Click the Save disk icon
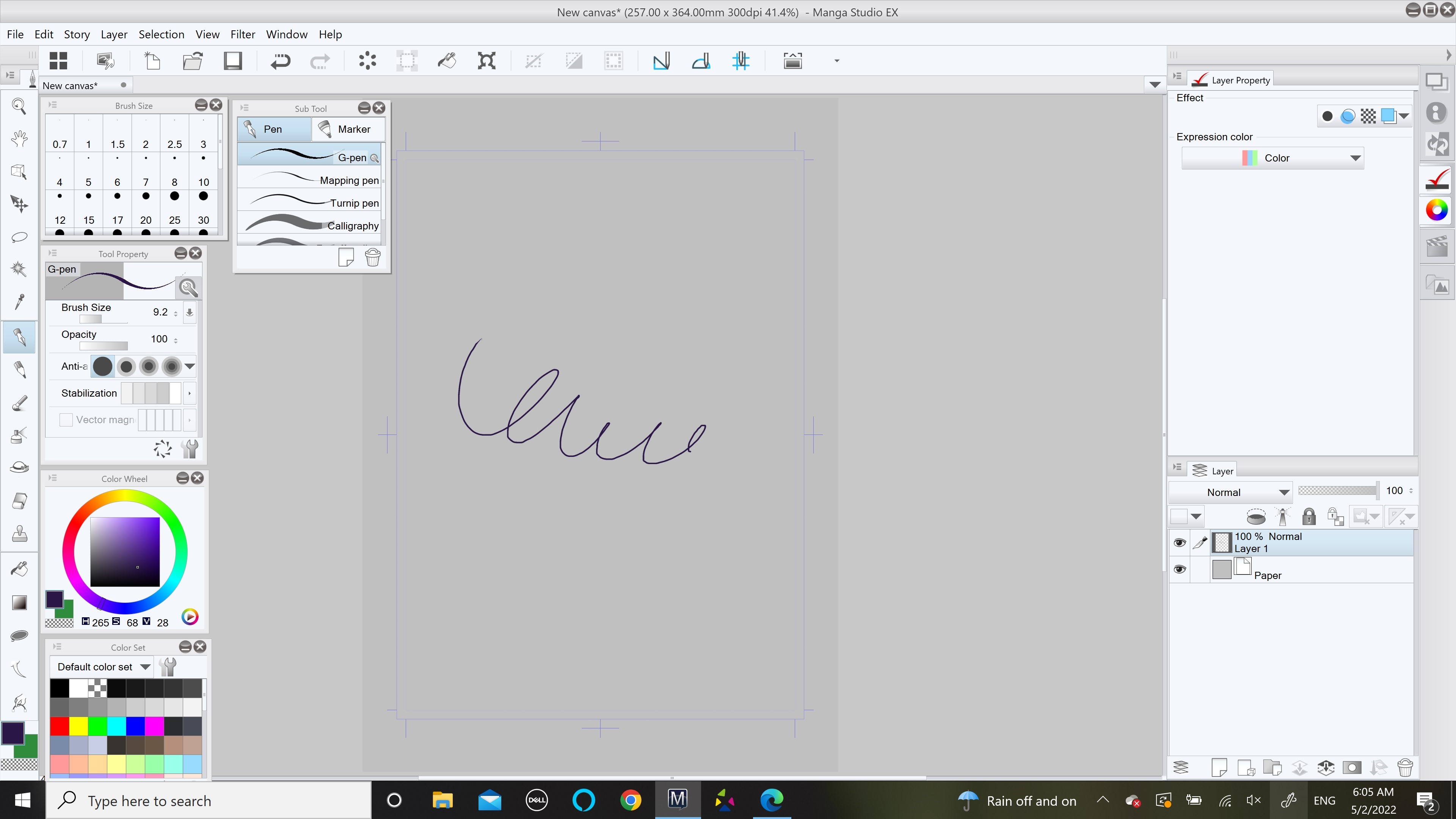This screenshot has width=1456, height=819. tap(232, 61)
